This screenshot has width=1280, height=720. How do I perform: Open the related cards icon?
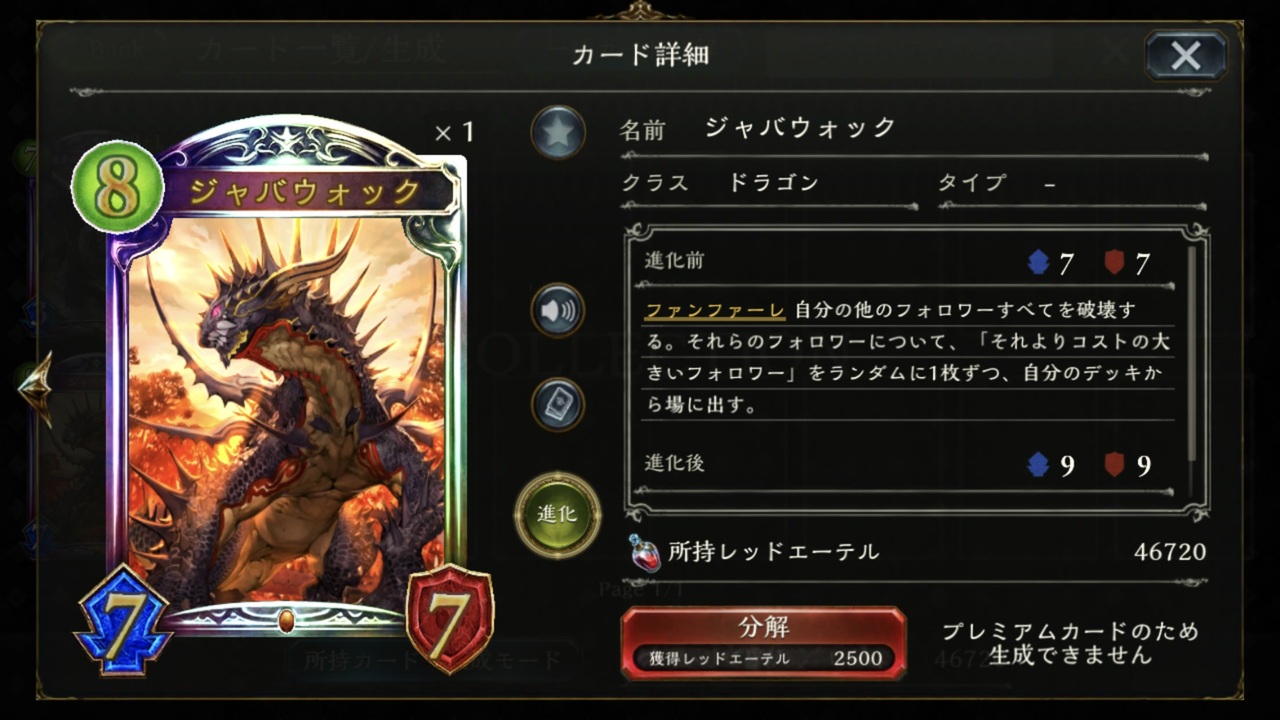pyautogui.click(x=558, y=405)
